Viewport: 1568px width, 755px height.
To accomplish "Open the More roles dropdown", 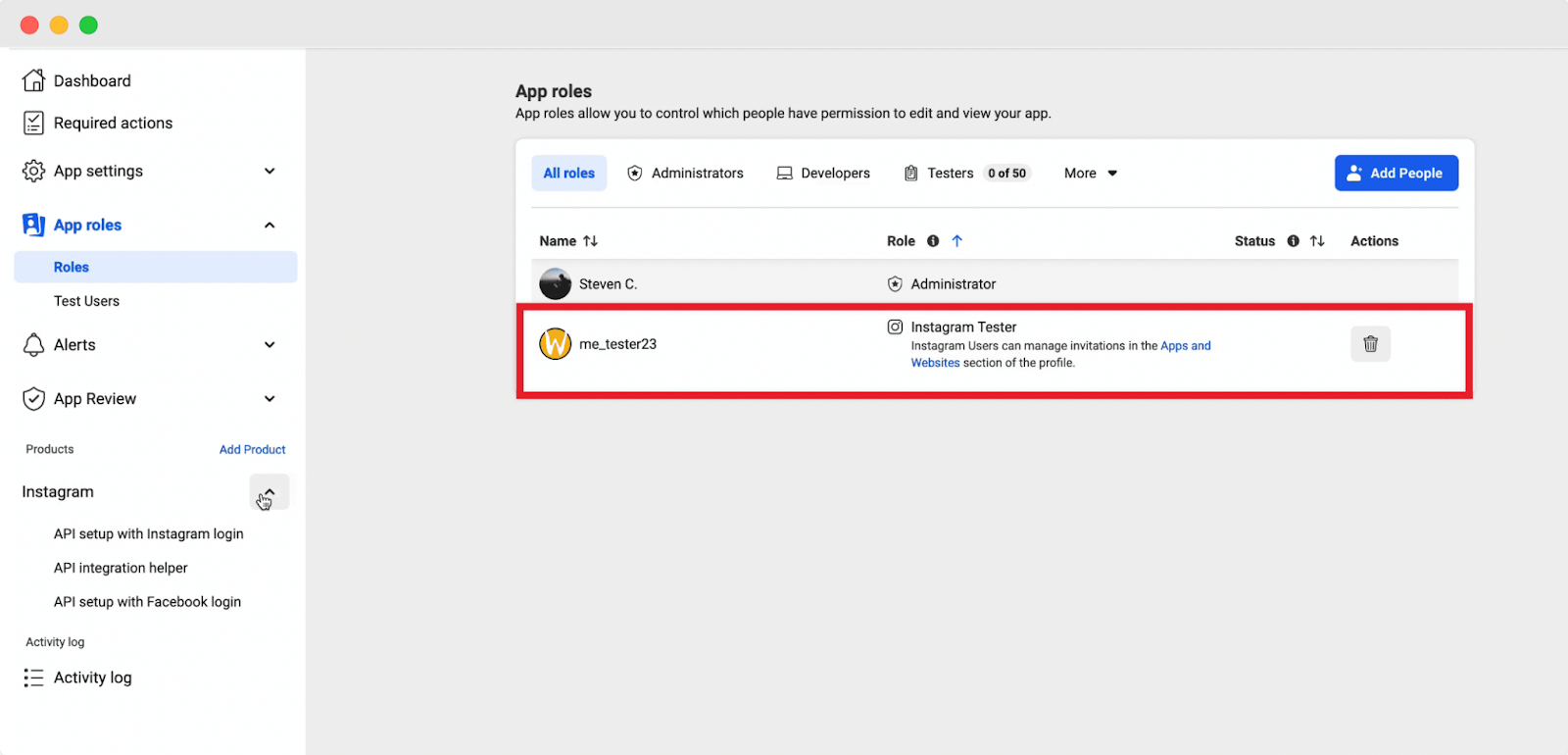I will [x=1091, y=174].
